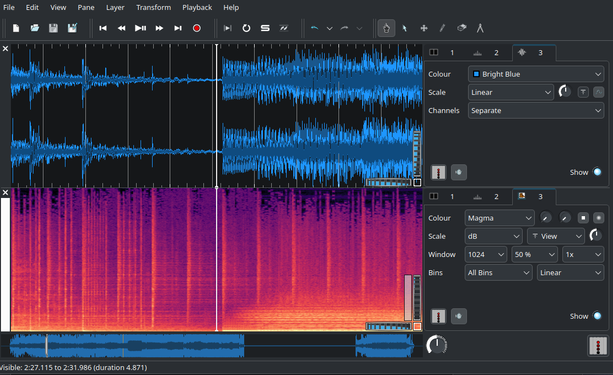Open the All Bins dropdown
This screenshot has height=375, width=613.
pos(498,273)
